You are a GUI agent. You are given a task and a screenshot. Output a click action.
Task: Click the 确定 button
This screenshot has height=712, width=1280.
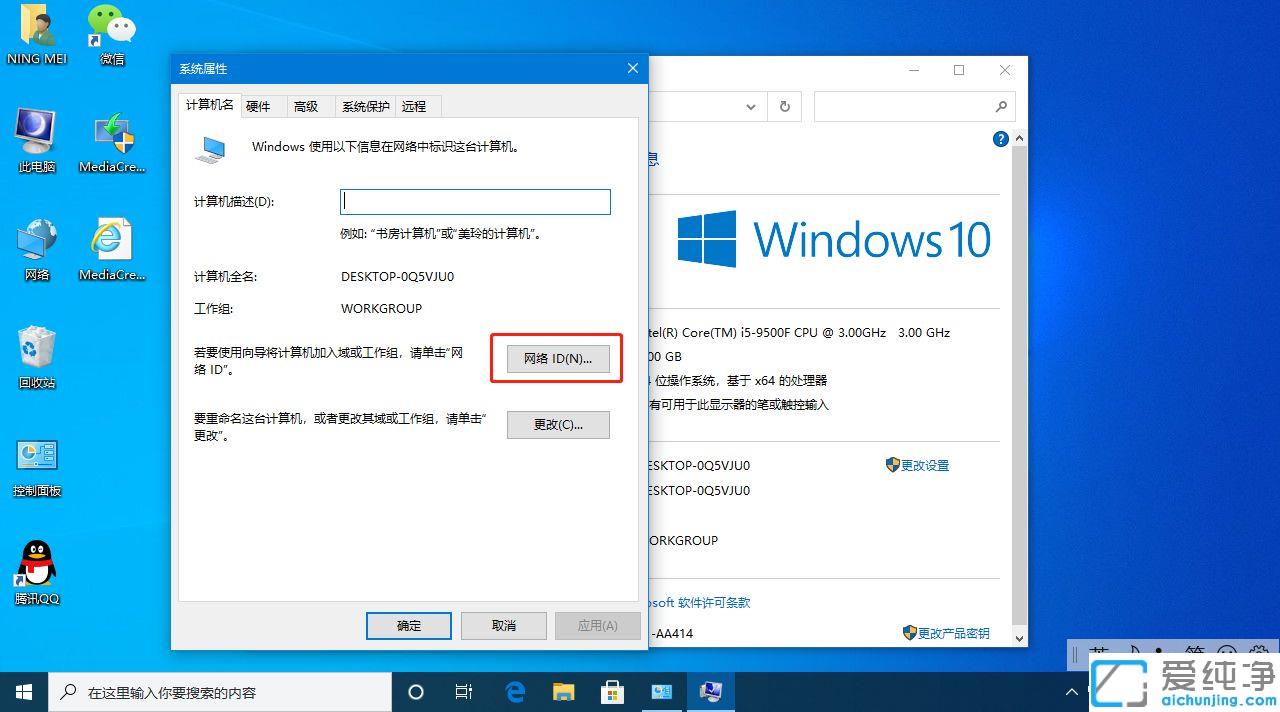pyautogui.click(x=408, y=625)
